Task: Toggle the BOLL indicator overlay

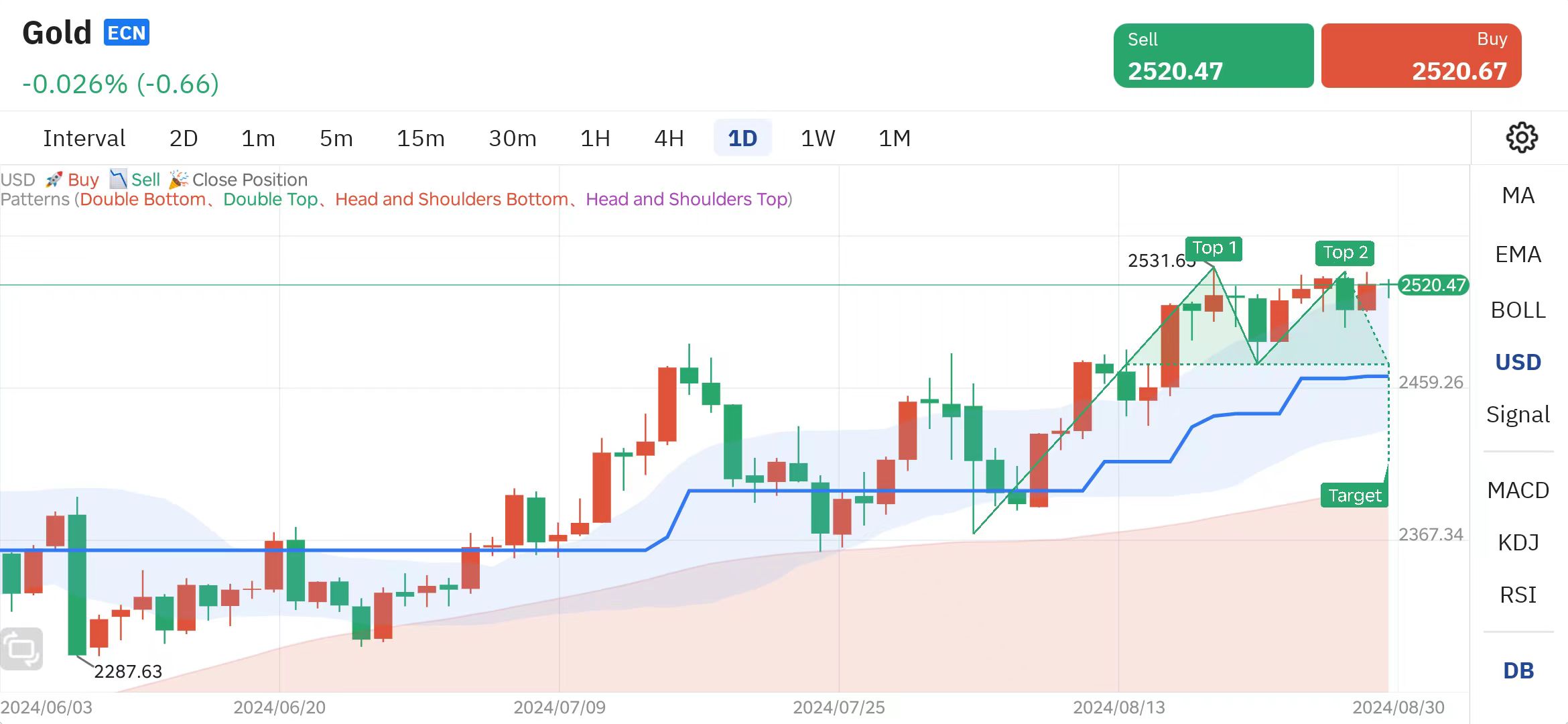Action: coord(1518,310)
